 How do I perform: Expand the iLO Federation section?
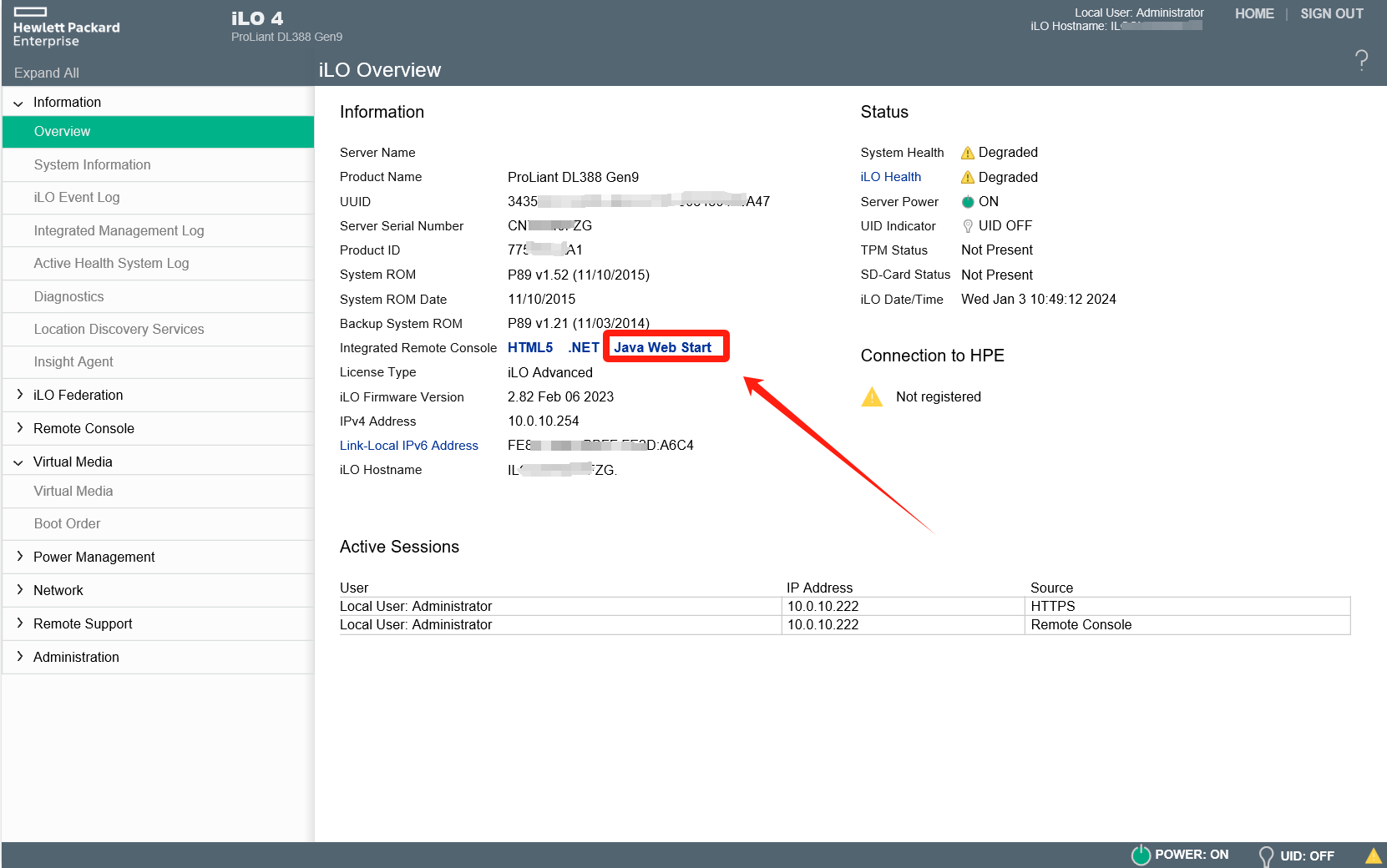[x=78, y=395]
